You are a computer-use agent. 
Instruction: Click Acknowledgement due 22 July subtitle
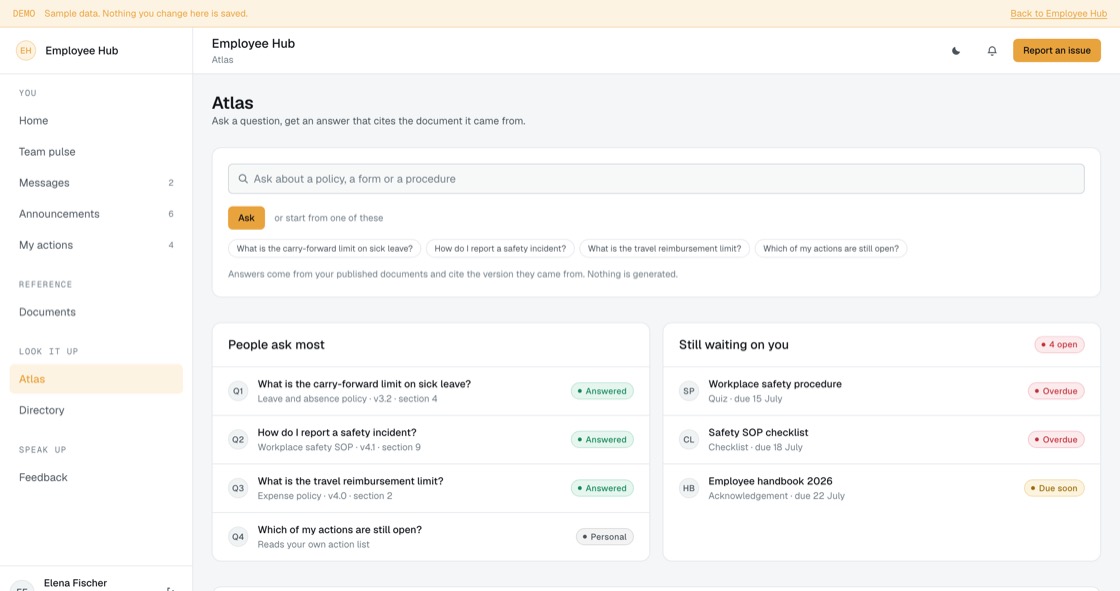click(776, 496)
